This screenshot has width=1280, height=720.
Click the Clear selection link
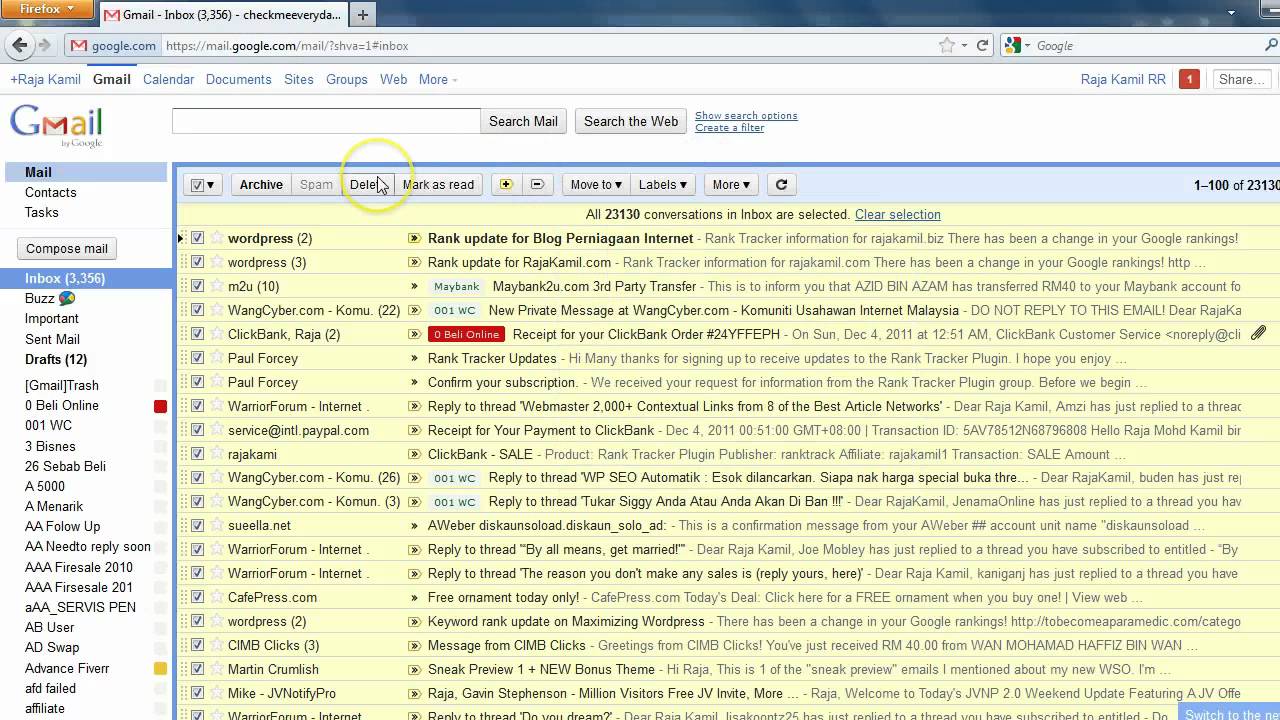[x=897, y=214]
